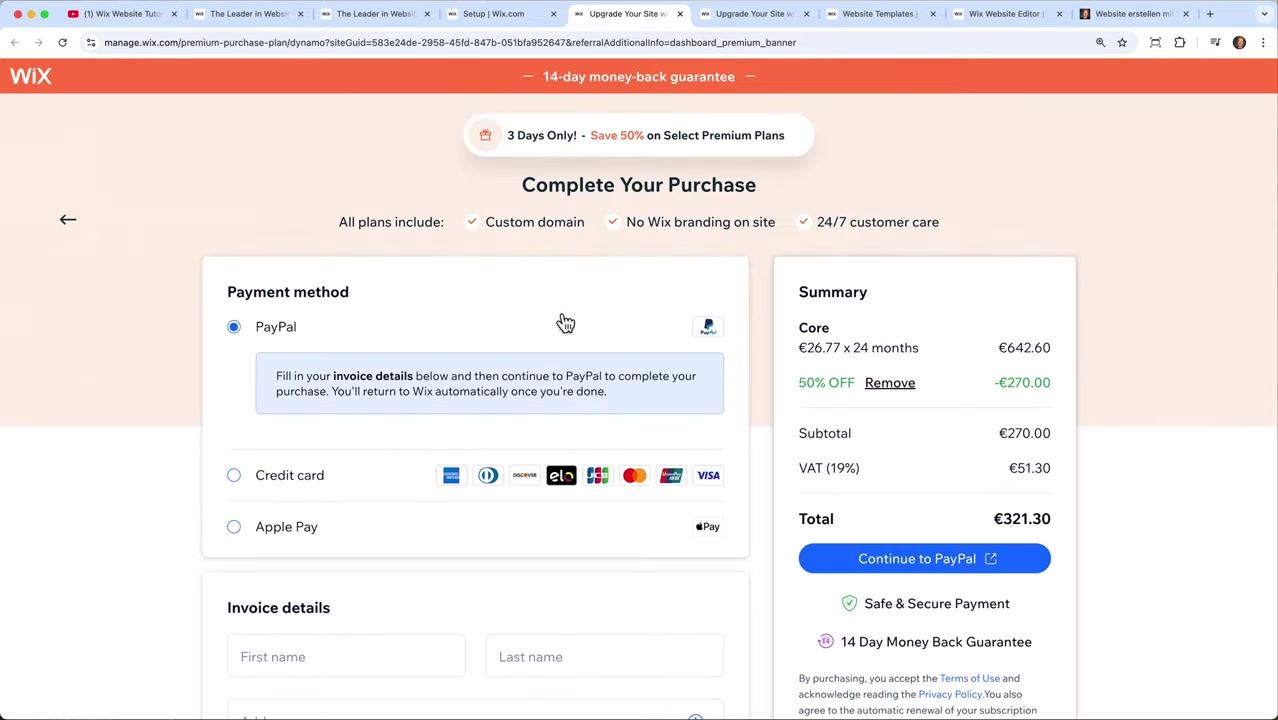The height and width of the screenshot is (720, 1278).
Task: Click the PayPal logo icon
Action: click(x=708, y=327)
